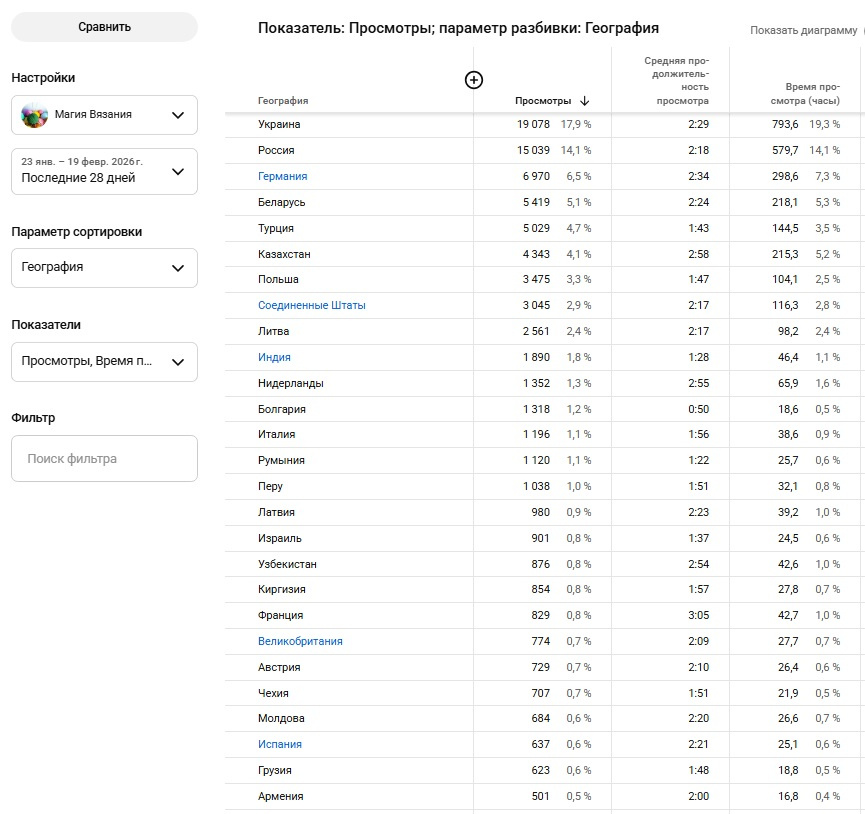Click the Сравнить button
This screenshot has width=865, height=814.
pyautogui.click(x=104, y=27)
